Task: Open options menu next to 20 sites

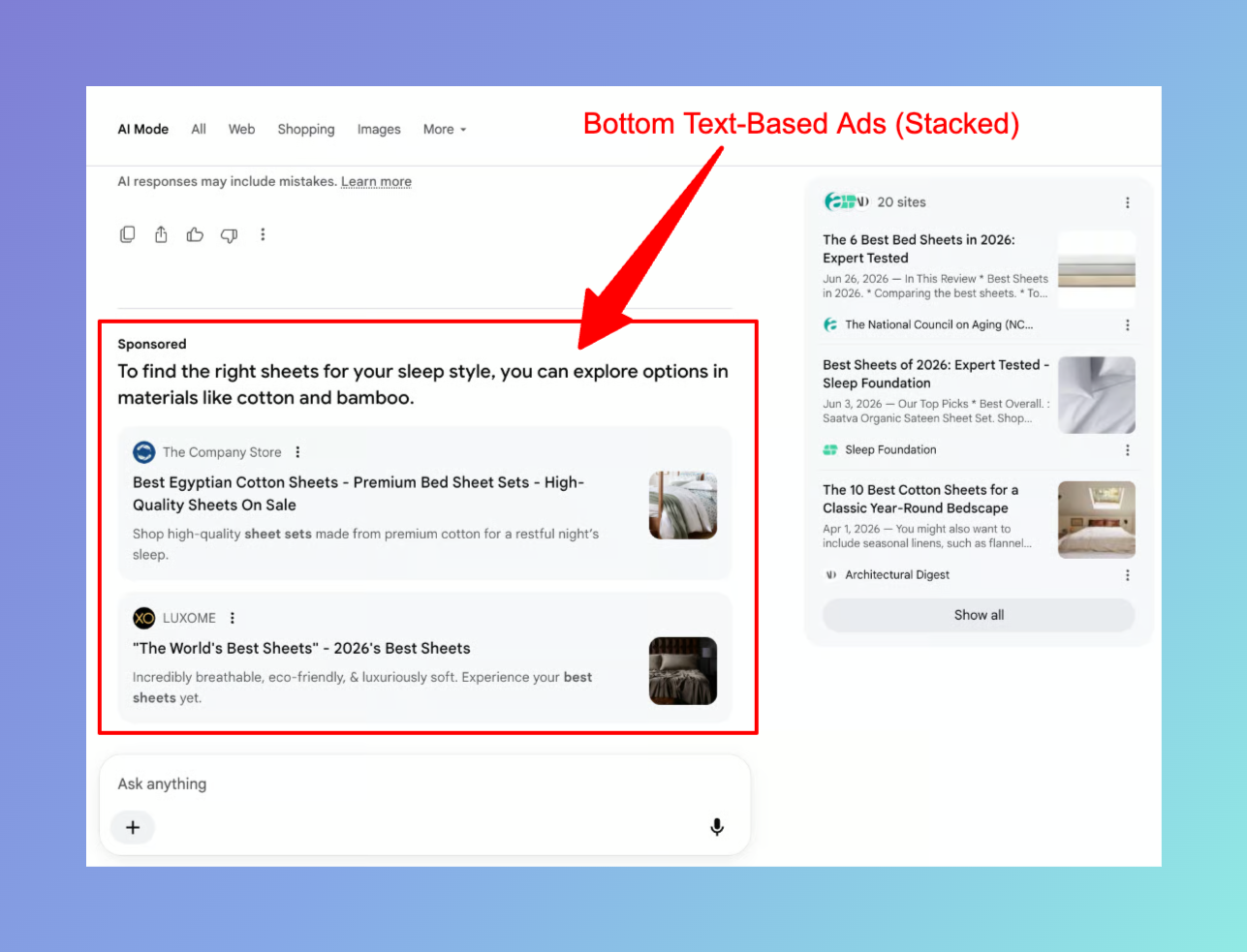Action: click(1127, 202)
